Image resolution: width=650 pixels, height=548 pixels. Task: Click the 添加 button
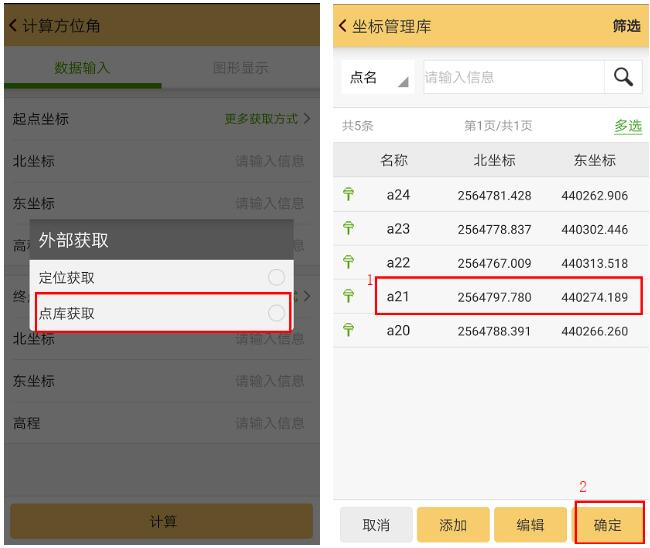click(x=453, y=525)
